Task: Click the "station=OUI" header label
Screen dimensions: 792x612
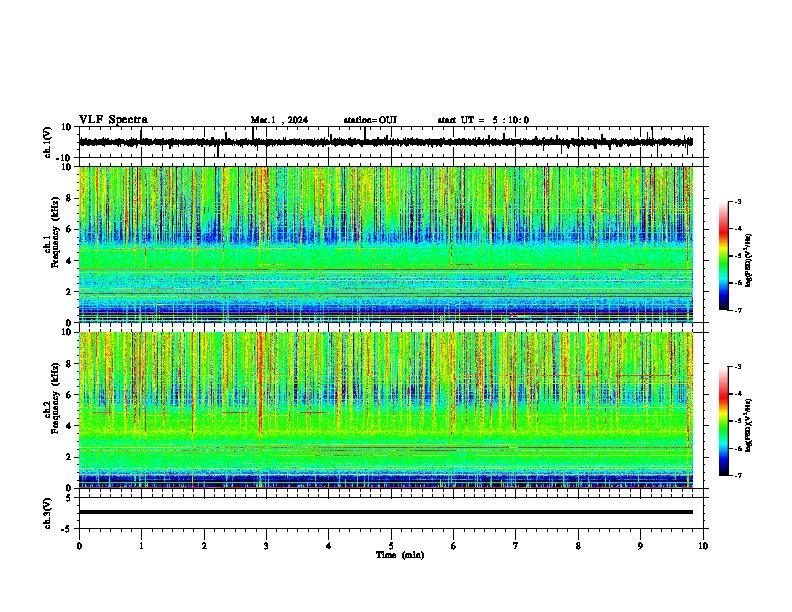Action: pos(370,120)
